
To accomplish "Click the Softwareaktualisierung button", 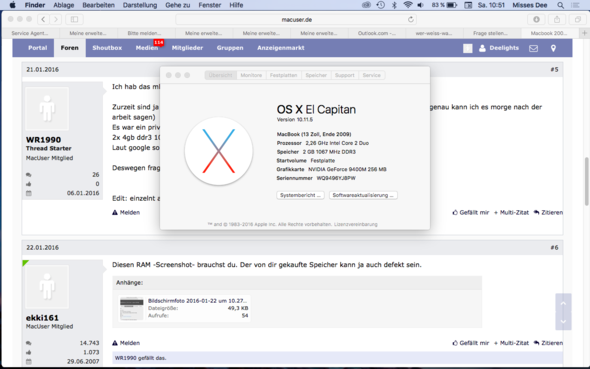I will coord(363,195).
